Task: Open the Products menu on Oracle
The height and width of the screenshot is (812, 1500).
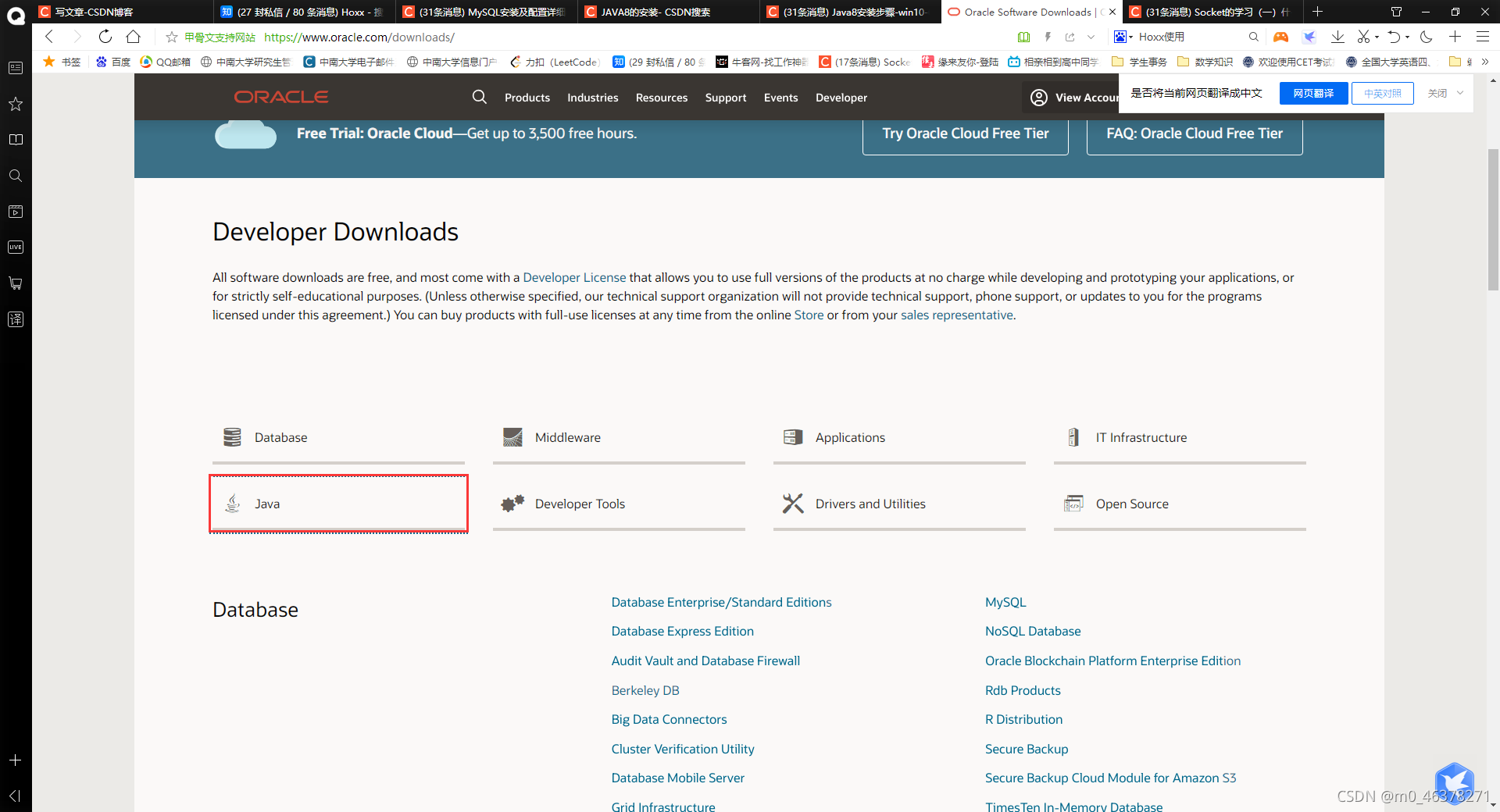Action: (527, 98)
